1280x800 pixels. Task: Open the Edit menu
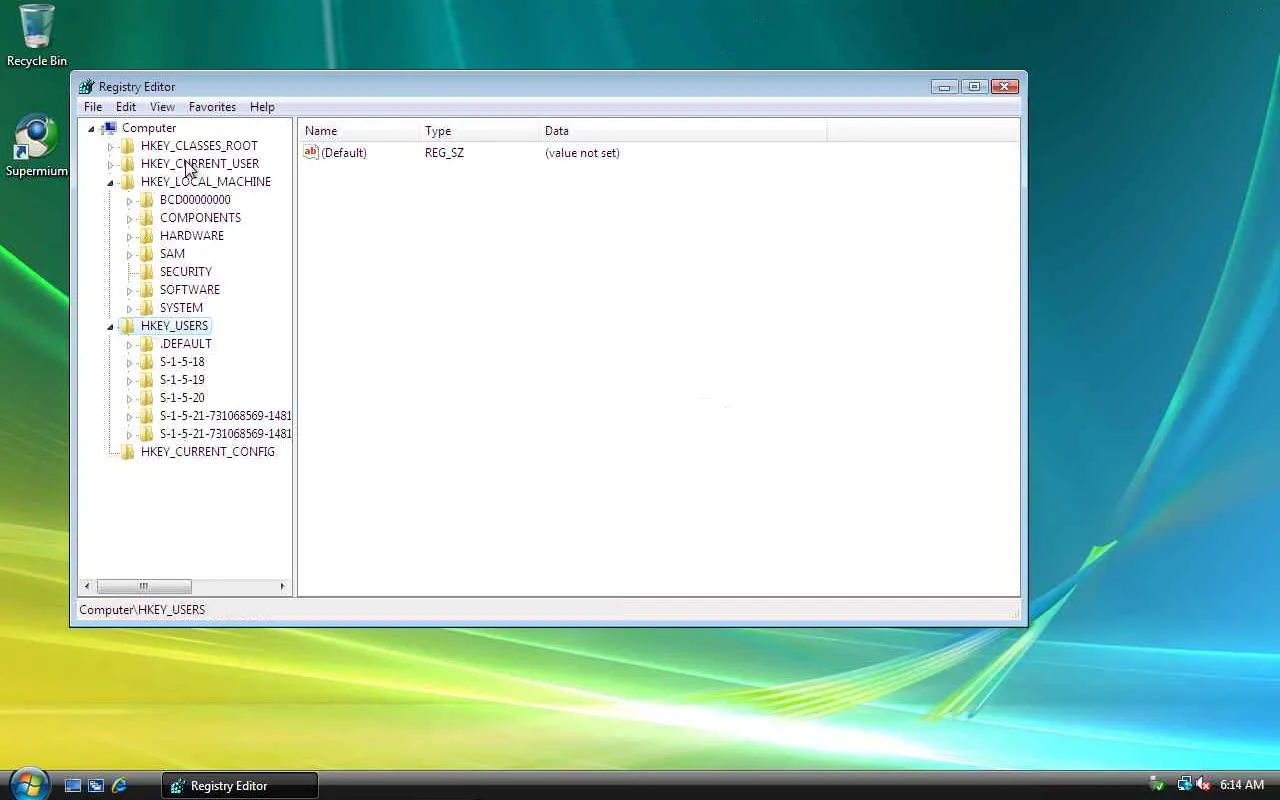pyautogui.click(x=126, y=107)
